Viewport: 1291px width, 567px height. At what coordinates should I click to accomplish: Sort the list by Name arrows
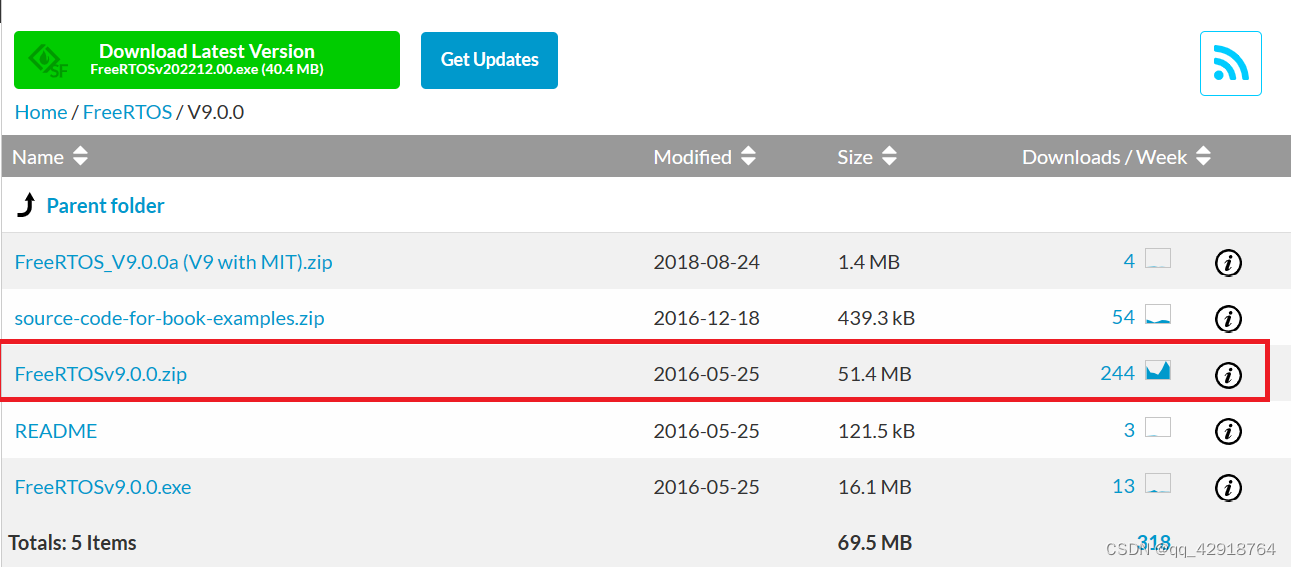pos(80,157)
